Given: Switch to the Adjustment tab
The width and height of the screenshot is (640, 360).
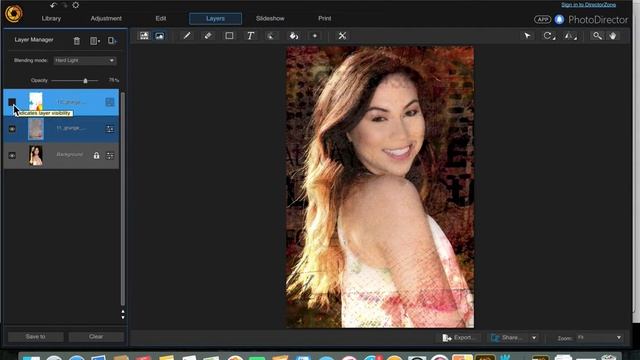Looking at the screenshot, I should (x=106, y=18).
